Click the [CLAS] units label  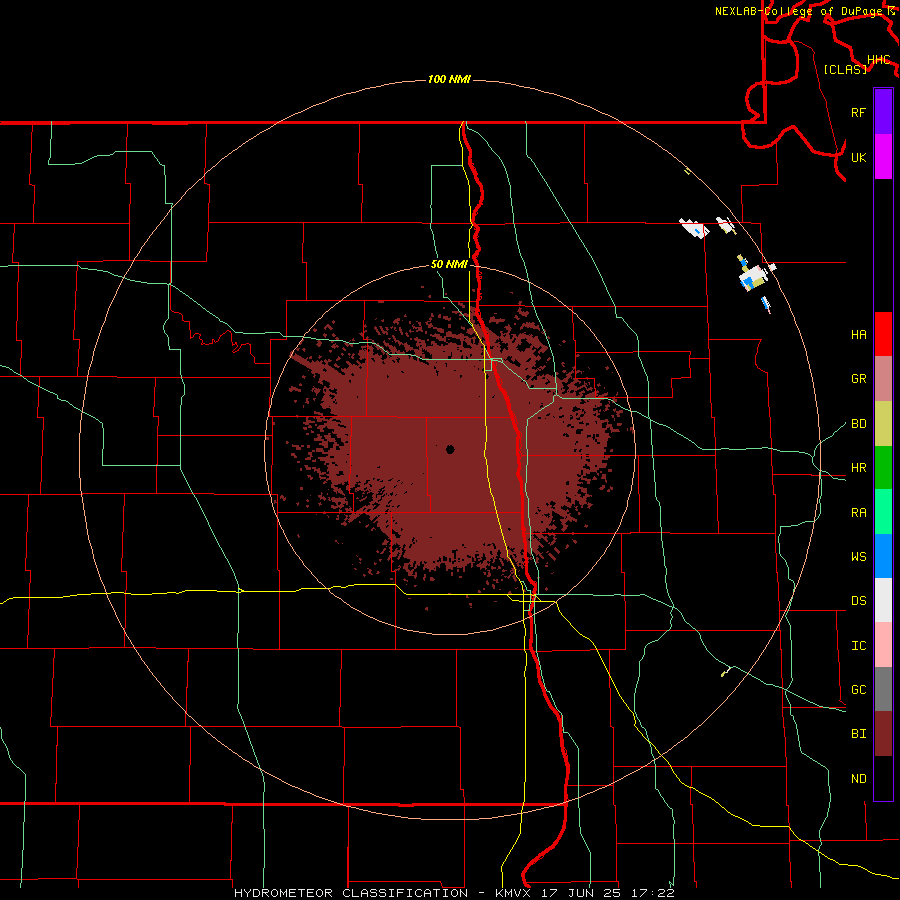tap(845, 69)
